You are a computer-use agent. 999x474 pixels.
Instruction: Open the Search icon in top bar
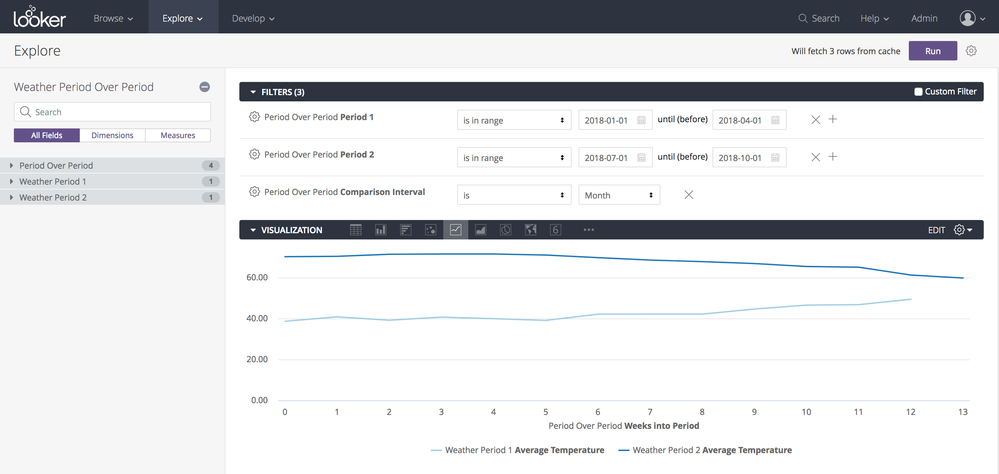[x=803, y=18]
